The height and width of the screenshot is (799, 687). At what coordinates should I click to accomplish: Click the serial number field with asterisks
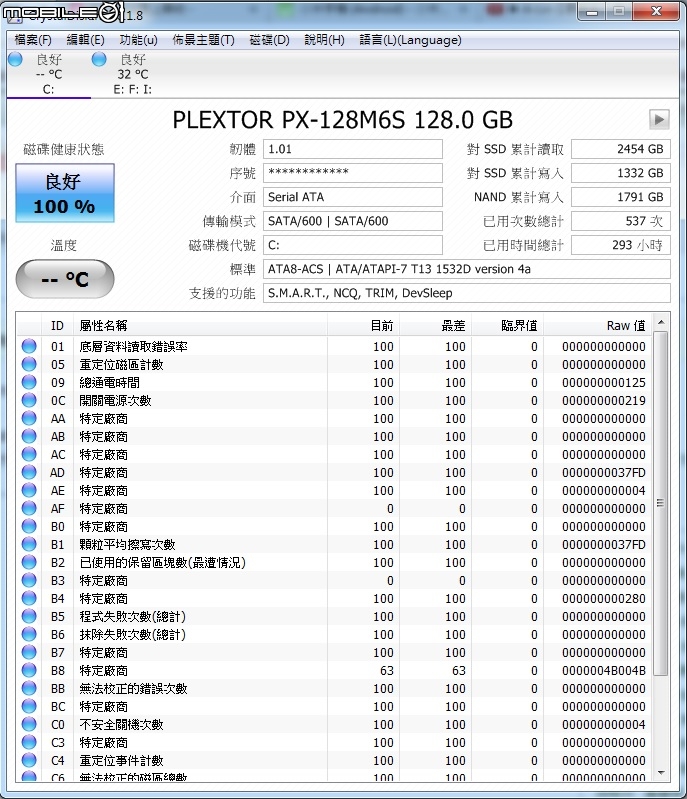(x=353, y=173)
